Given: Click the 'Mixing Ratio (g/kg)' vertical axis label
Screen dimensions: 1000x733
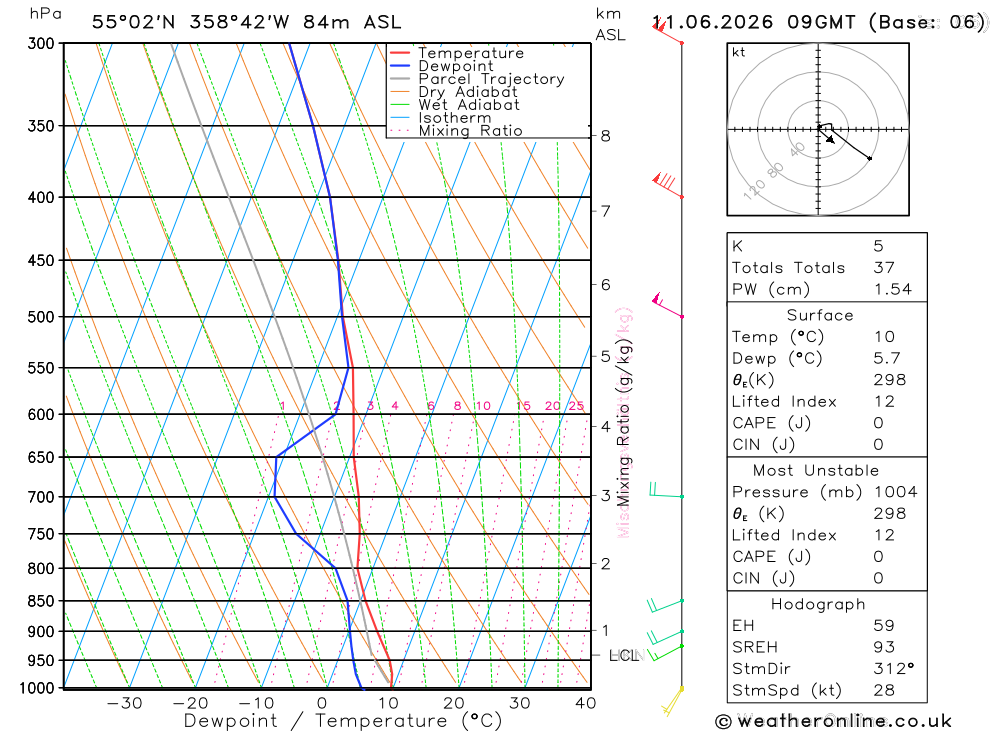Looking at the screenshot, I should click(x=624, y=423).
